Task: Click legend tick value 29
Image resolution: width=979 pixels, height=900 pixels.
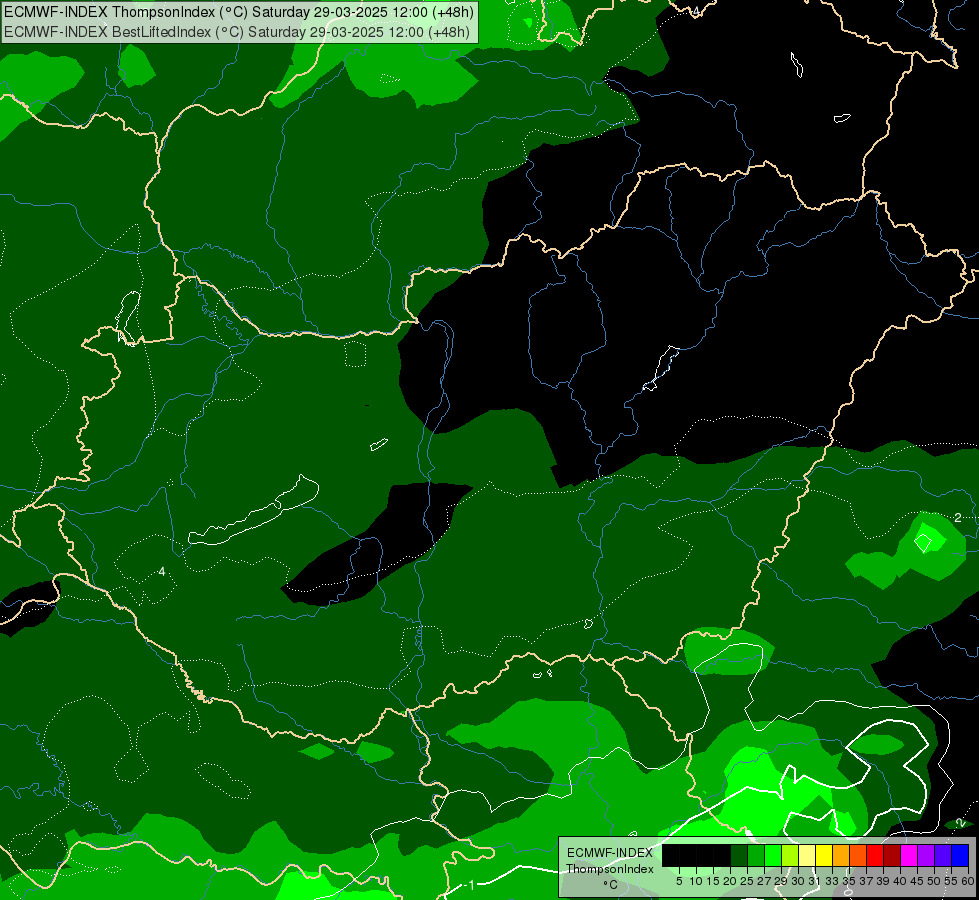Action: click(782, 881)
